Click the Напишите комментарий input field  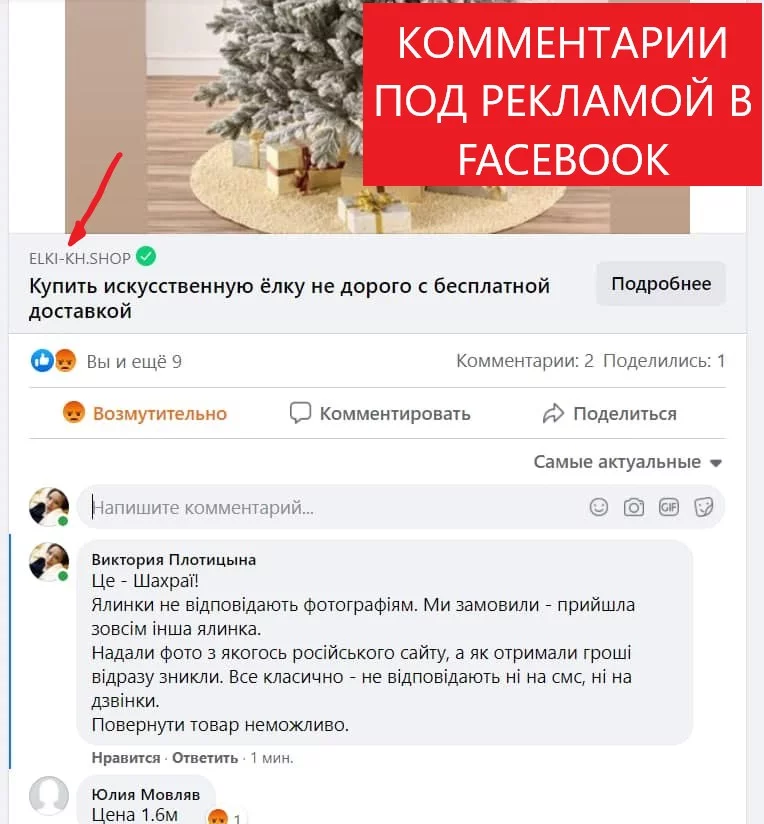pos(336,507)
